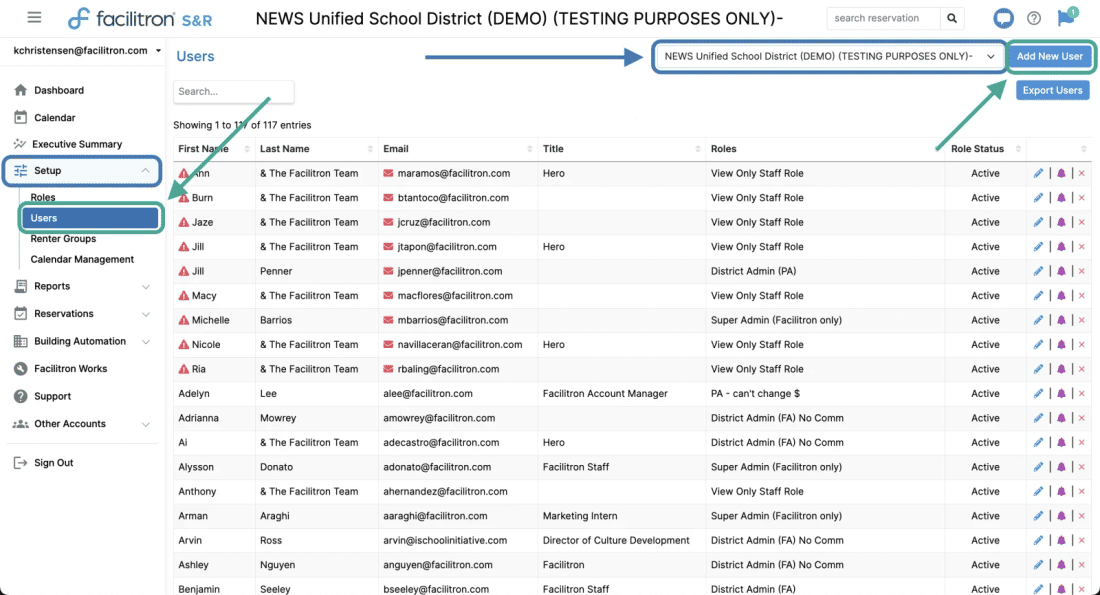Click the Add New User button
The image size is (1100, 595).
pos(1049,56)
